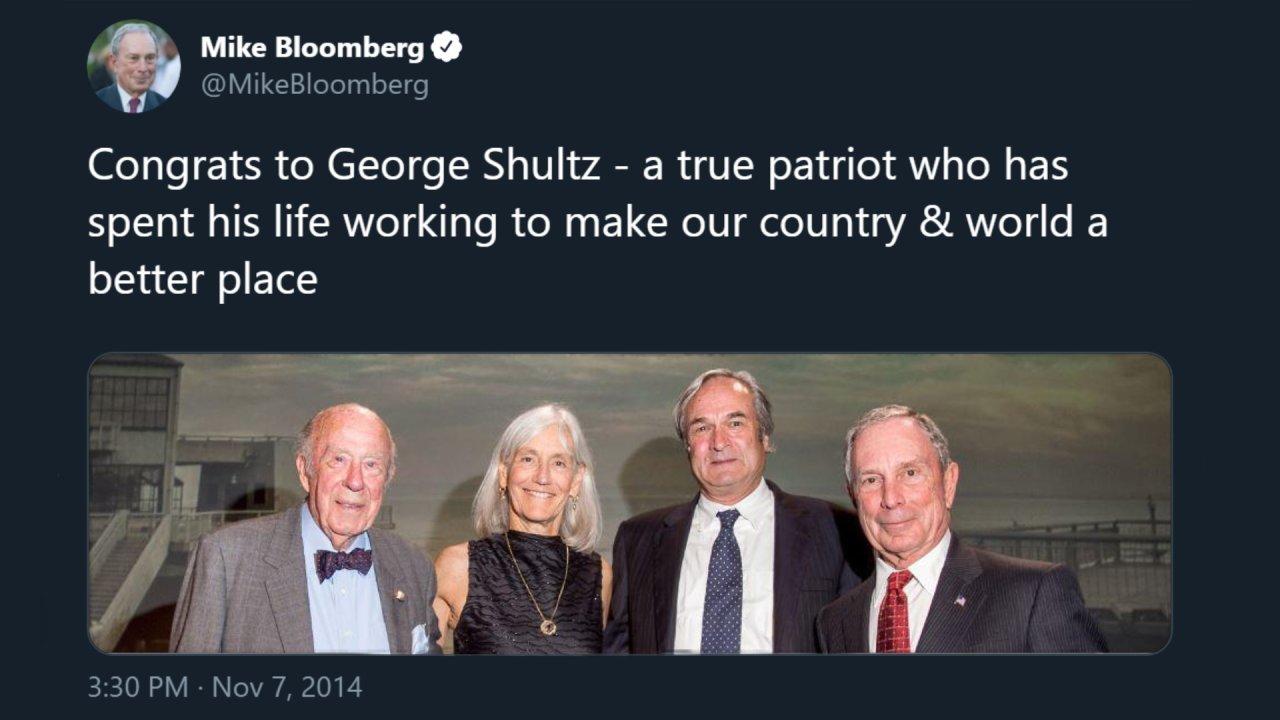Click the Nov 7, 2014 date

point(287,687)
